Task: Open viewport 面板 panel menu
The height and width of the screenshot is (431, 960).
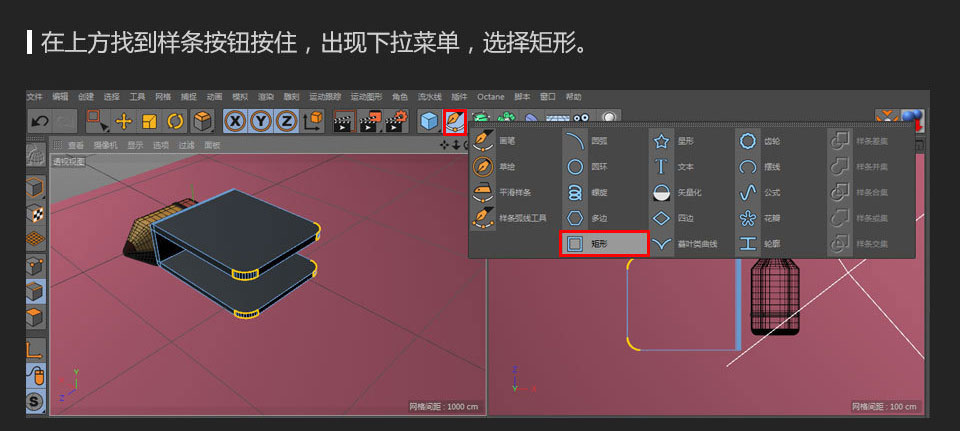Action: click(212, 146)
